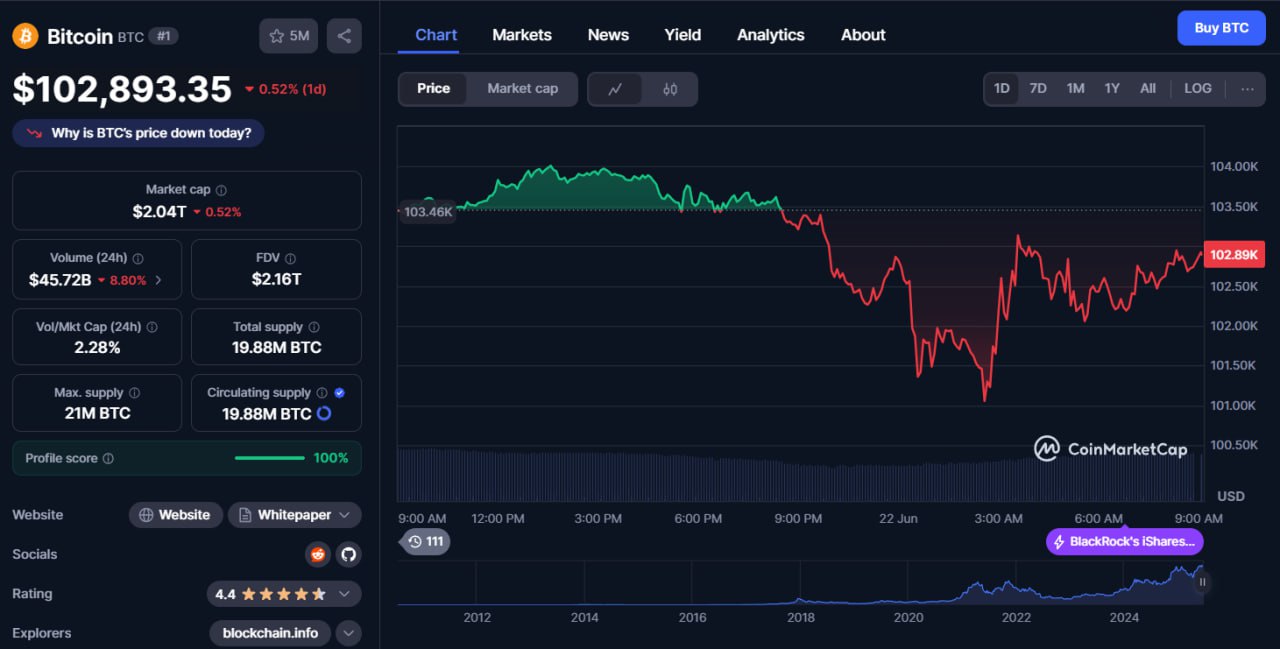Click the pause handle on the range navigator
The width and height of the screenshot is (1280, 649).
[x=1202, y=582]
